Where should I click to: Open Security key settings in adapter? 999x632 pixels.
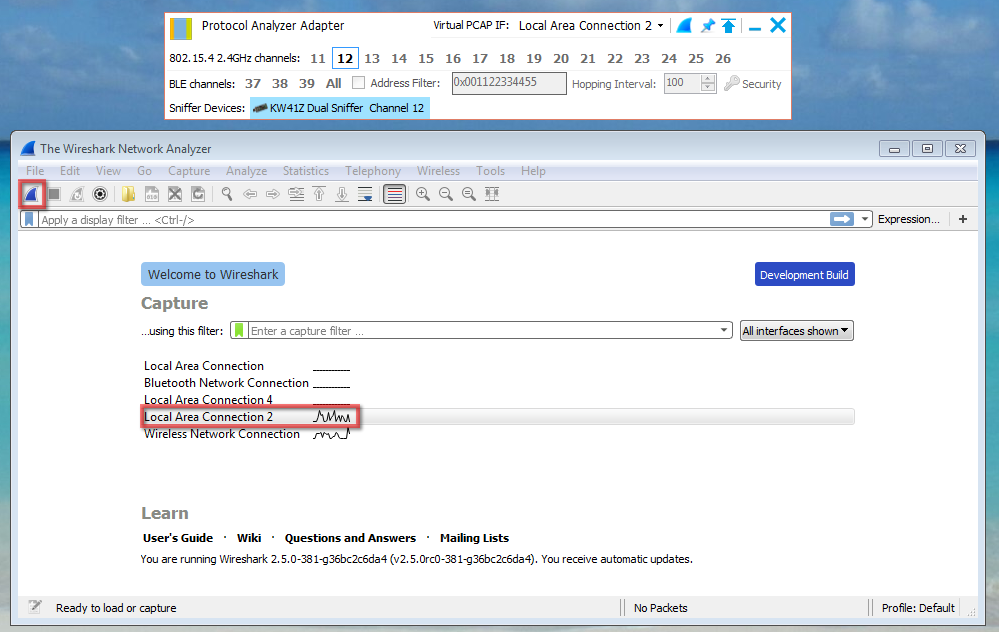(x=752, y=83)
